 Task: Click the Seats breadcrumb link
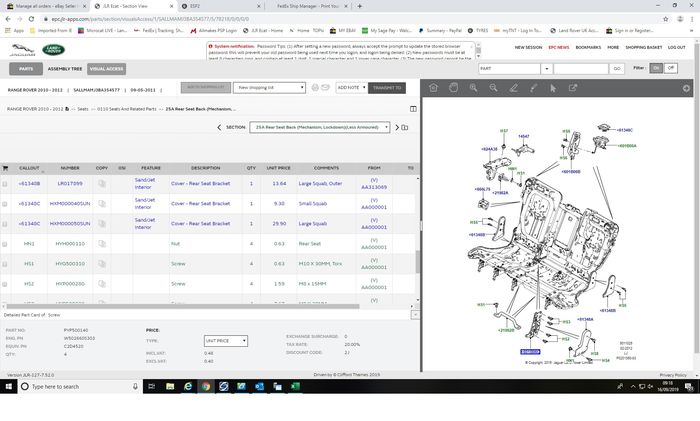tap(83, 109)
